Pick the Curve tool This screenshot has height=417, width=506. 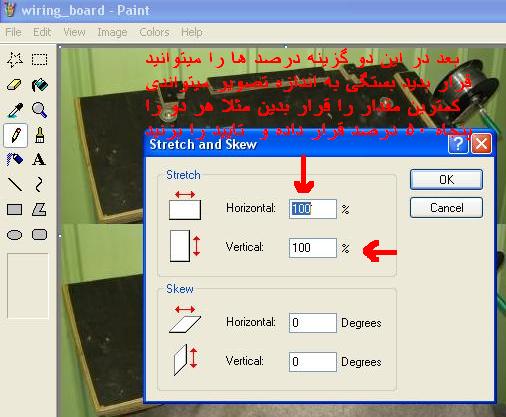tap(39, 184)
